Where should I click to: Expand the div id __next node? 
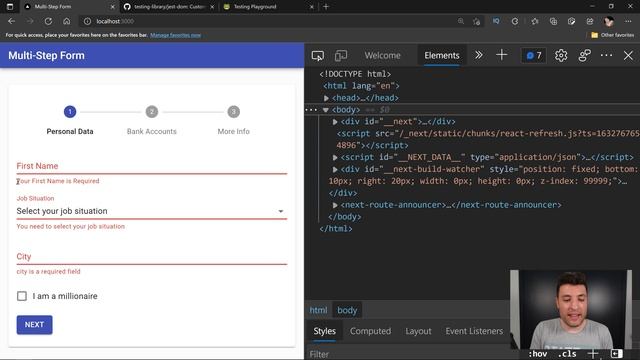(x=335, y=122)
